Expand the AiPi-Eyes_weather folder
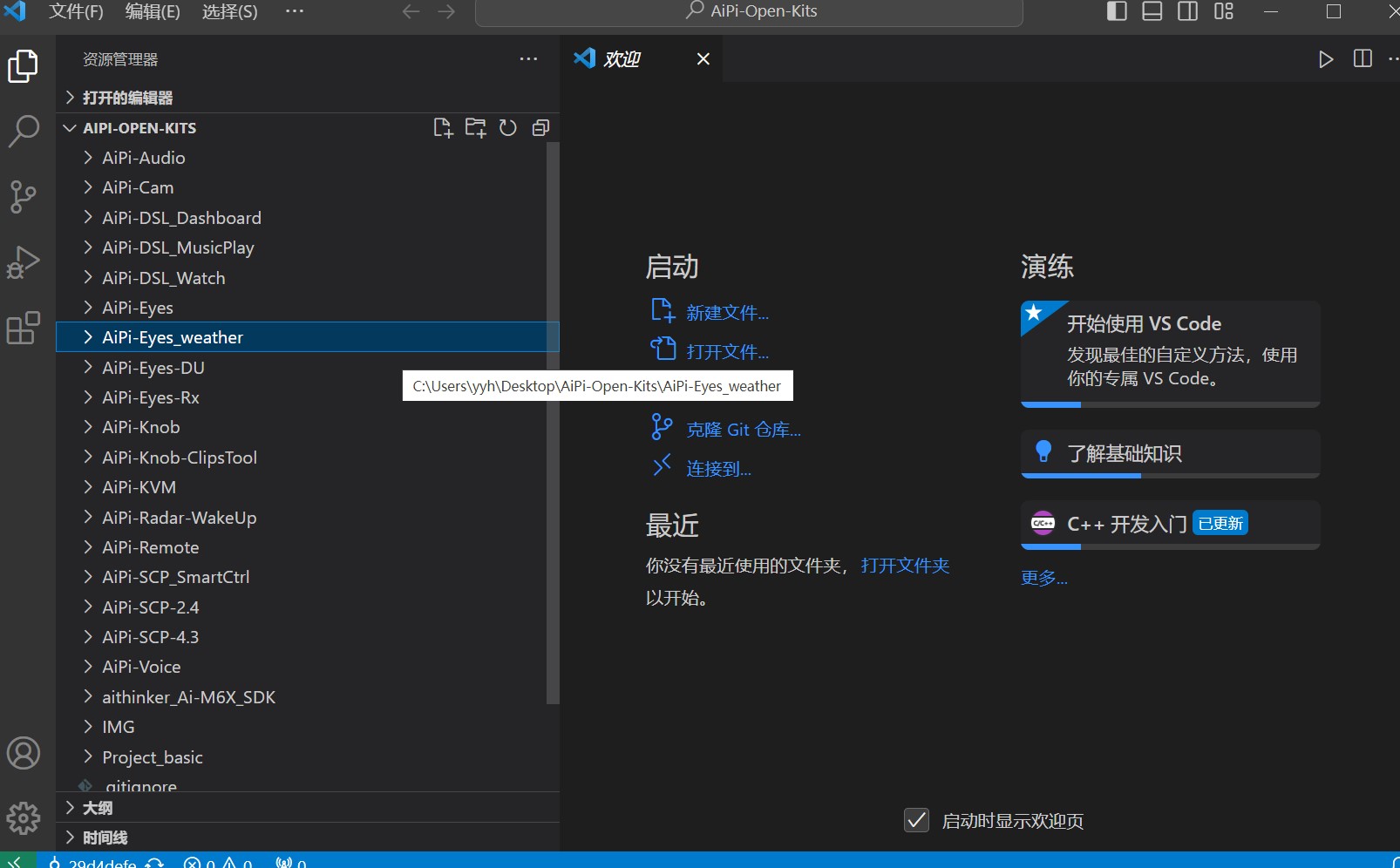Viewport: 1400px width, 868px height. point(308,337)
